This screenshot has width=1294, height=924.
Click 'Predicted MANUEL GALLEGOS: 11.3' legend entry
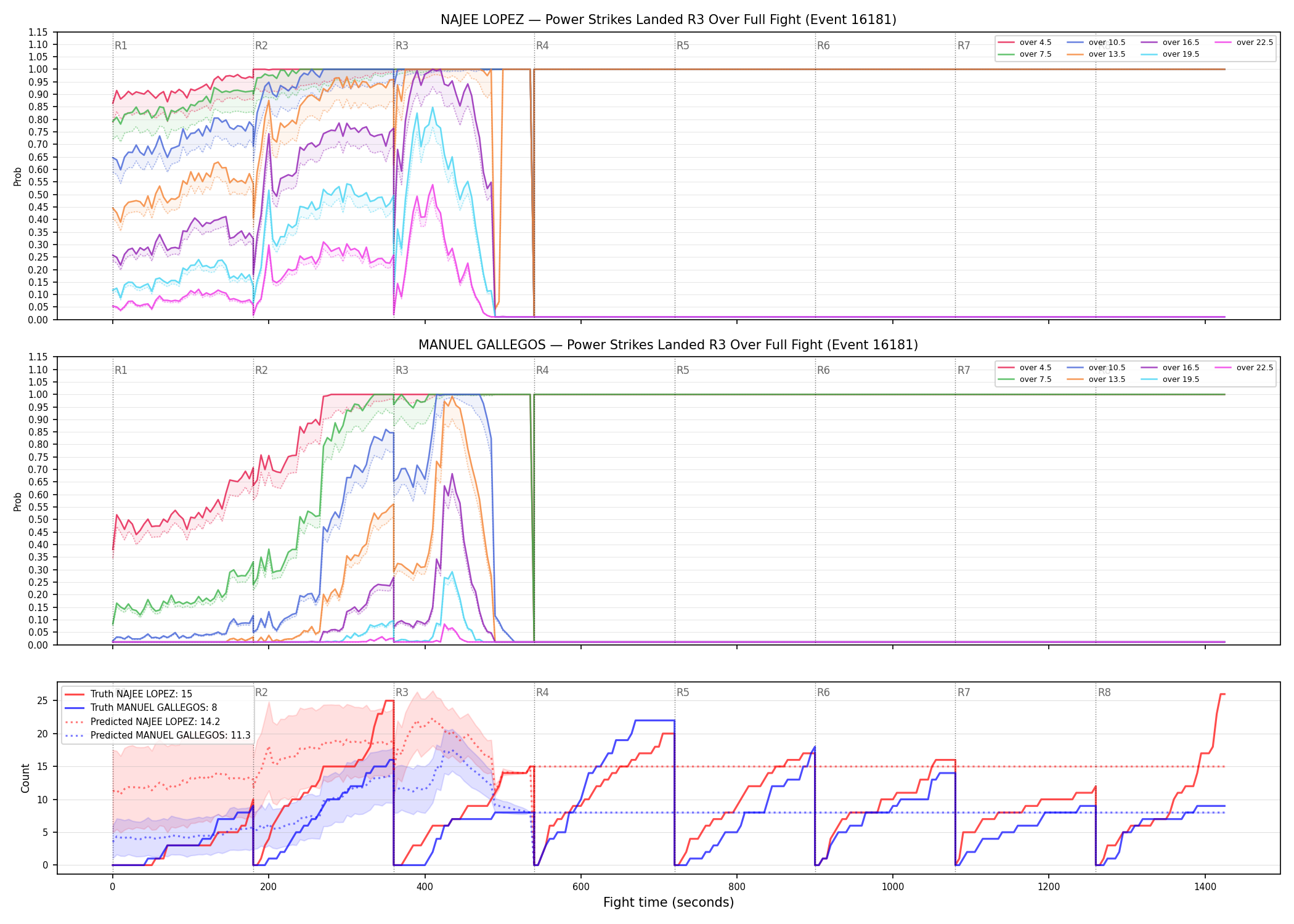click(157, 736)
